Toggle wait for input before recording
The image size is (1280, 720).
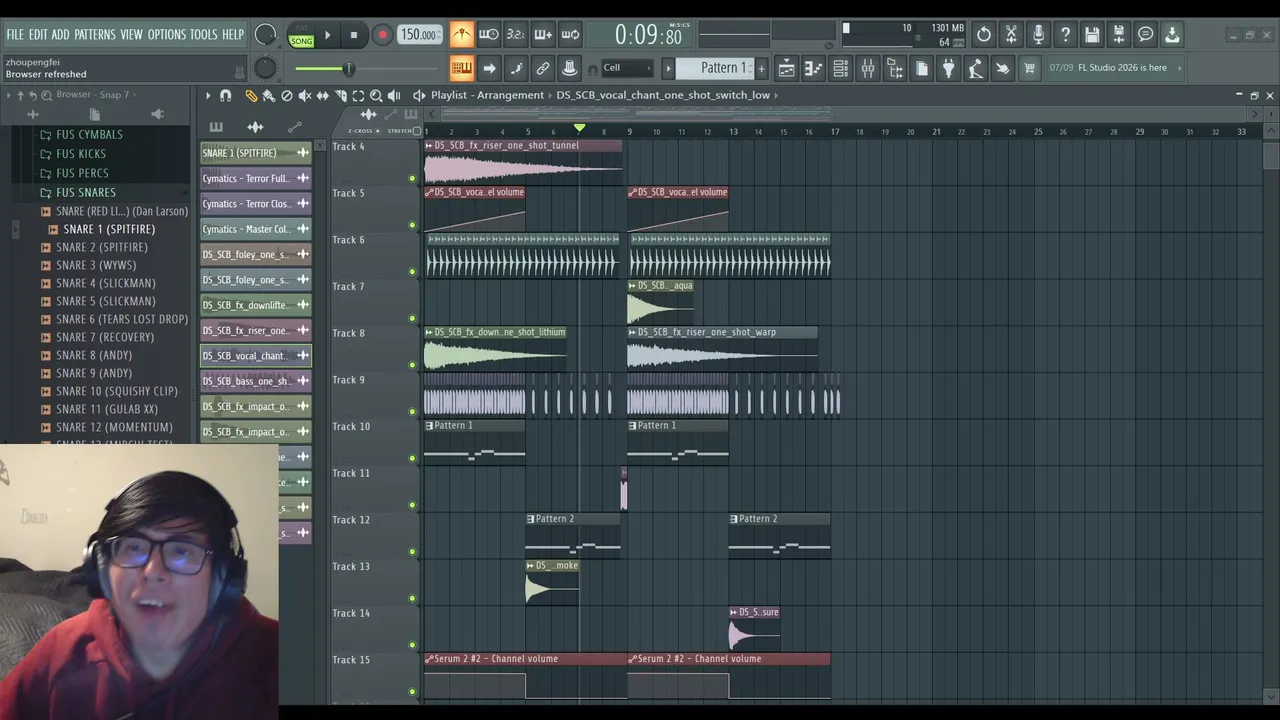[x=488, y=35]
